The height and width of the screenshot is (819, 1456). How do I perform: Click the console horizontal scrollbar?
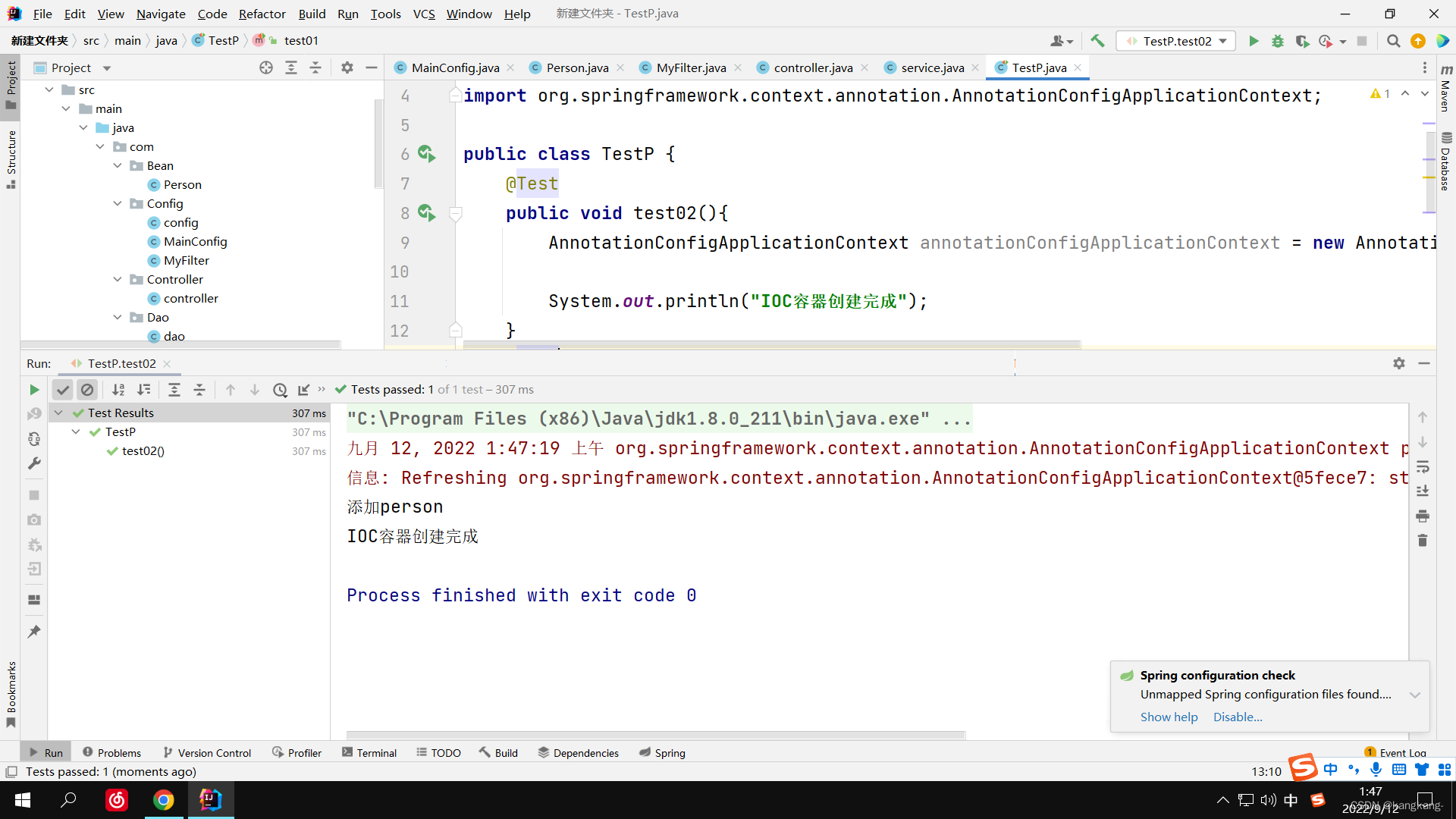[x=655, y=734]
